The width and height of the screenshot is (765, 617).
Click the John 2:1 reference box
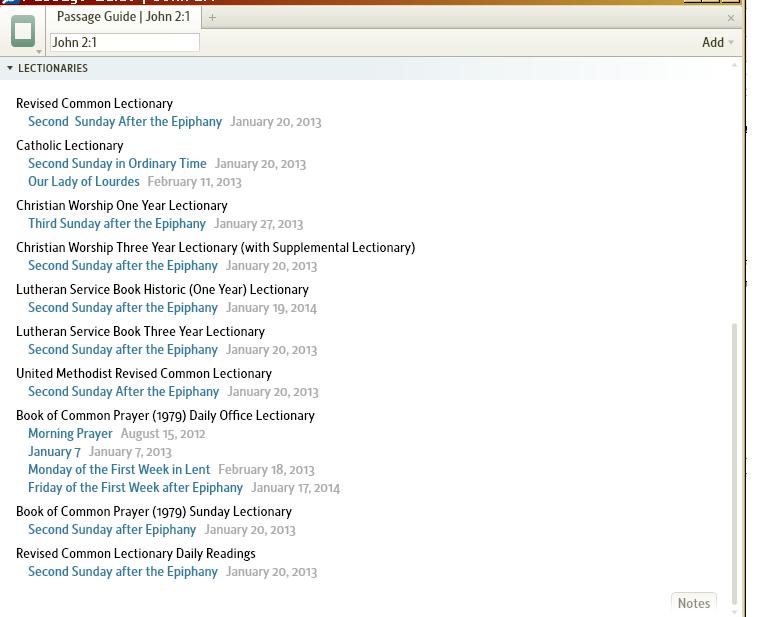click(x=125, y=42)
